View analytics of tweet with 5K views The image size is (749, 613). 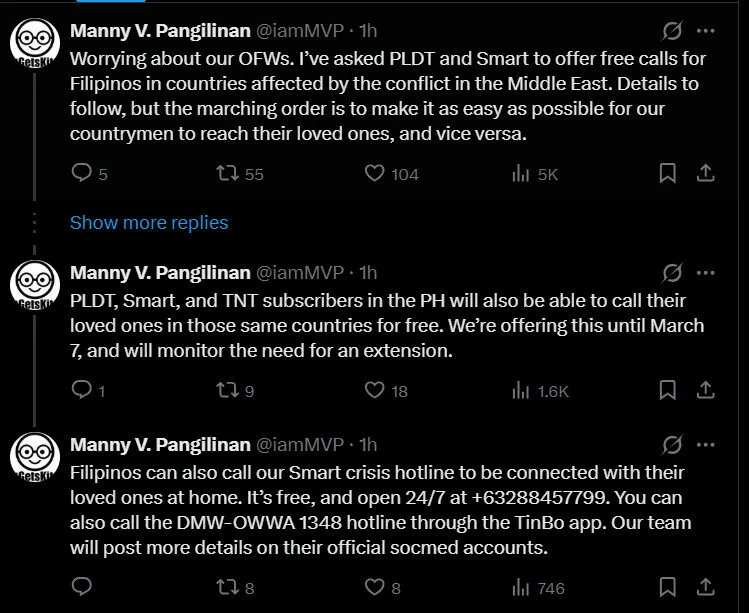pos(521,174)
